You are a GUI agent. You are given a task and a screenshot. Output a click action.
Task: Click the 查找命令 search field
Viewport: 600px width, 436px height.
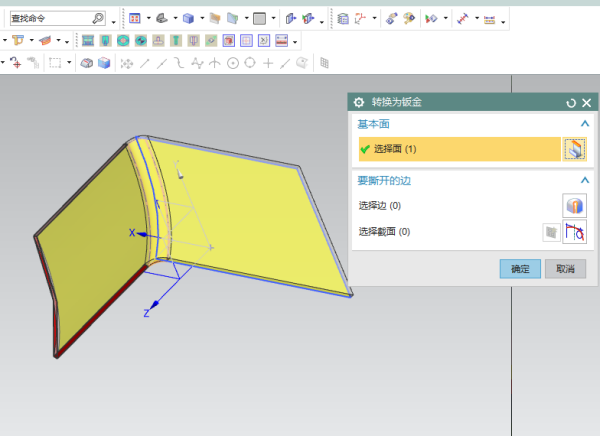click(x=48, y=18)
